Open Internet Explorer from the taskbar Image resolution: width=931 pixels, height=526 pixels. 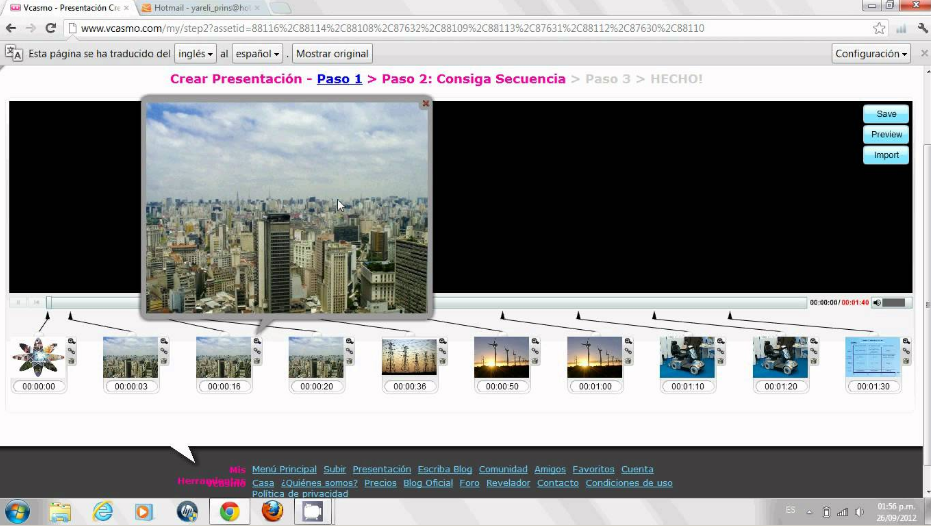103,511
